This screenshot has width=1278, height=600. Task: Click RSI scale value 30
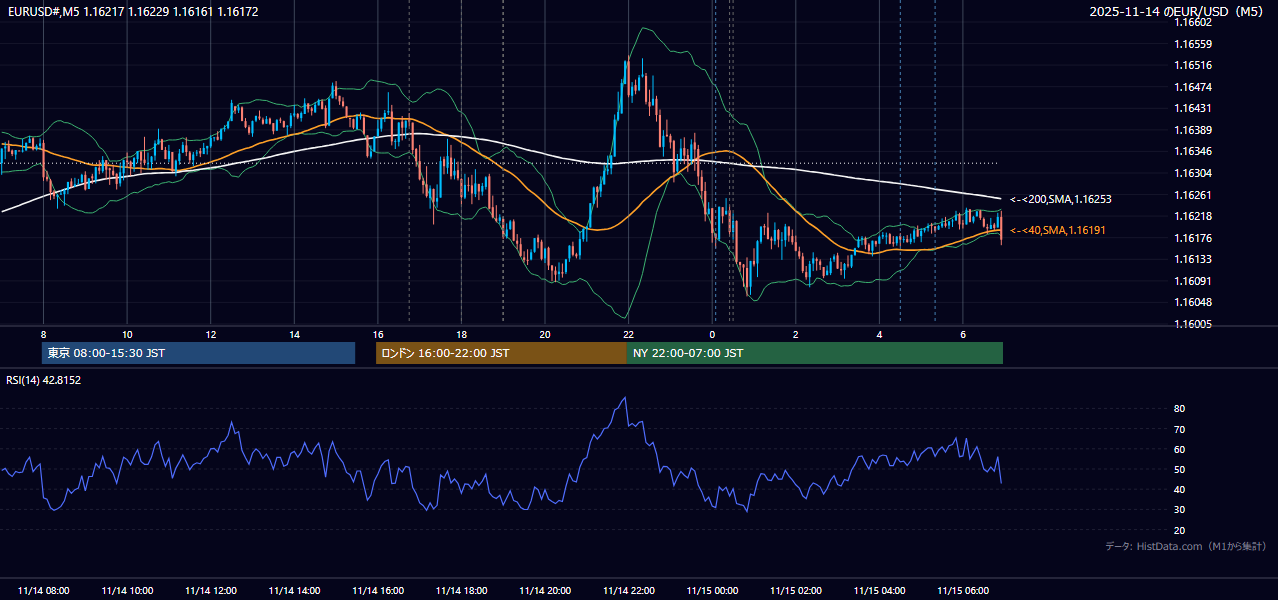coord(1179,510)
